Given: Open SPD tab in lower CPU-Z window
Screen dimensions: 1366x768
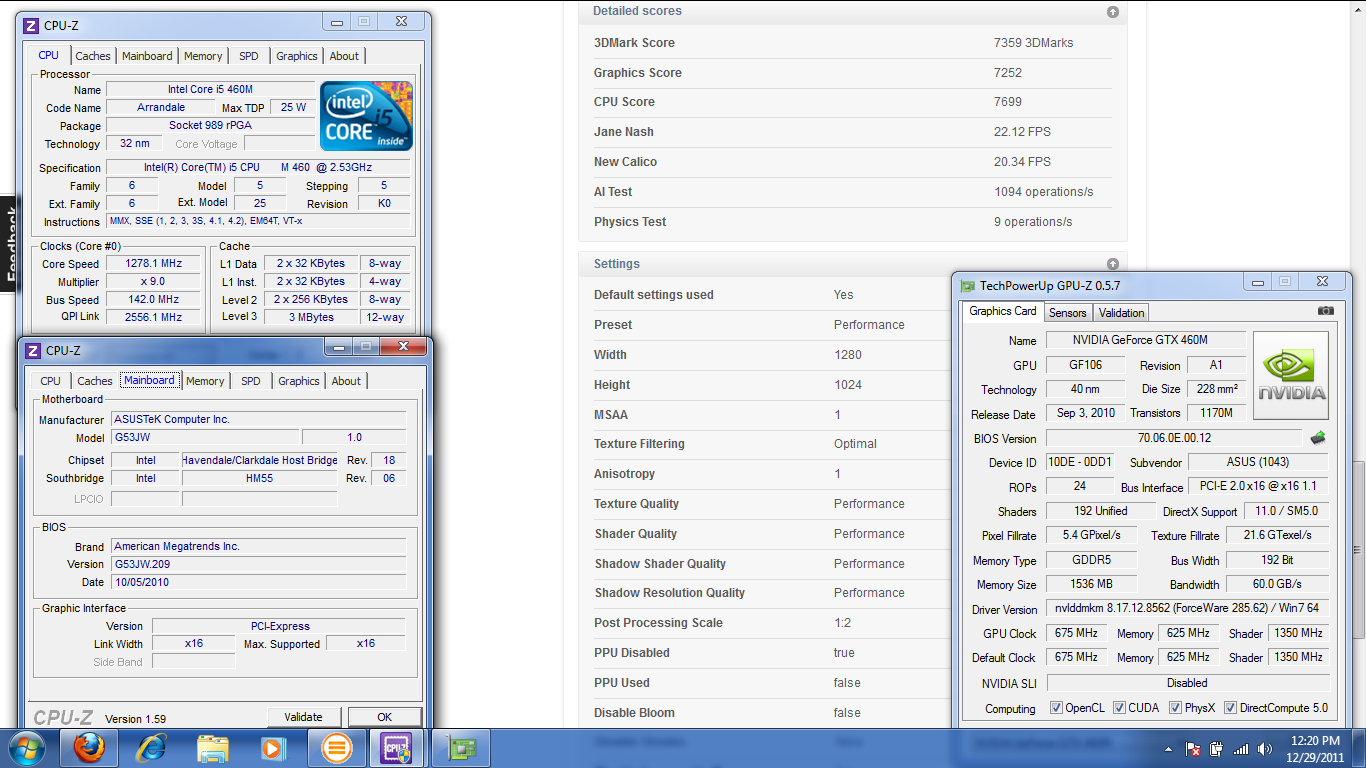Looking at the screenshot, I should (x=251, y=381).
